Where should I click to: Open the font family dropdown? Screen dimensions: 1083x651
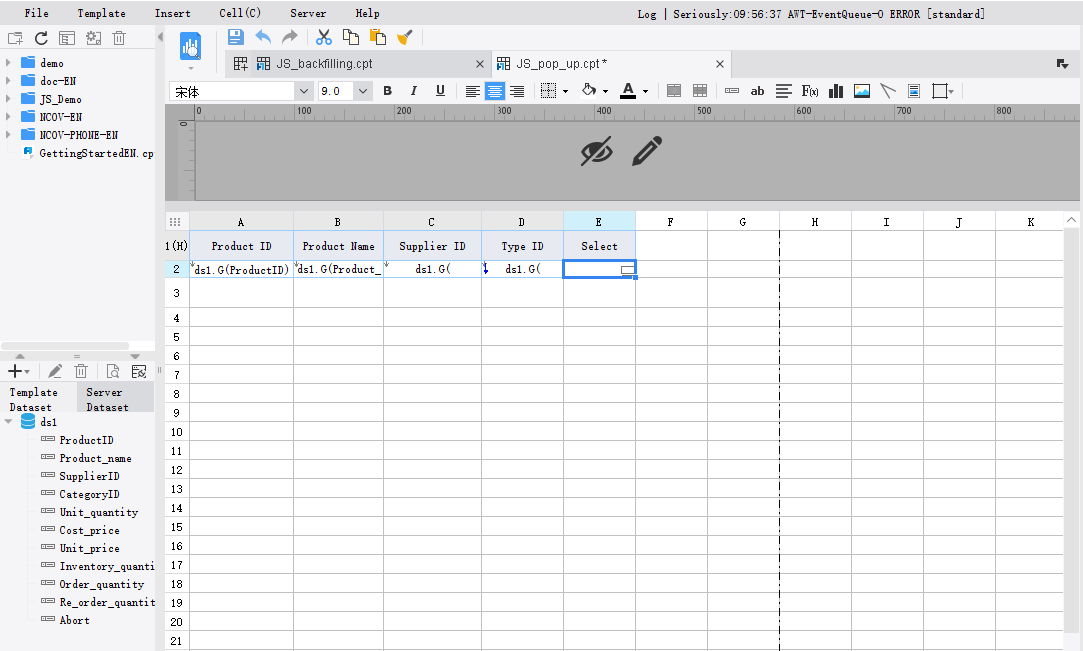pyautogui.click(x=303, y=90)
